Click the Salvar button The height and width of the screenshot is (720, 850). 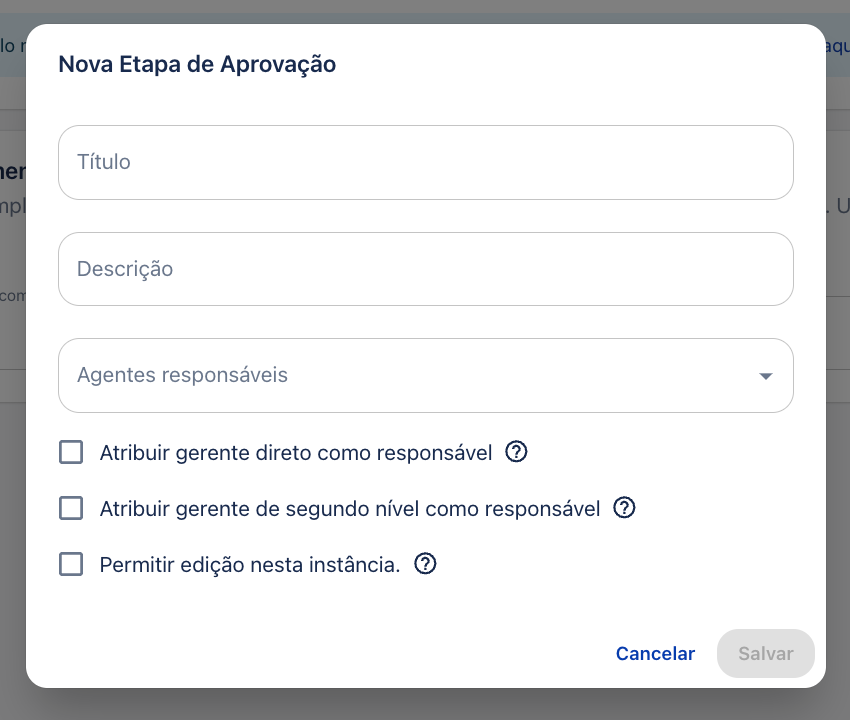765,653
